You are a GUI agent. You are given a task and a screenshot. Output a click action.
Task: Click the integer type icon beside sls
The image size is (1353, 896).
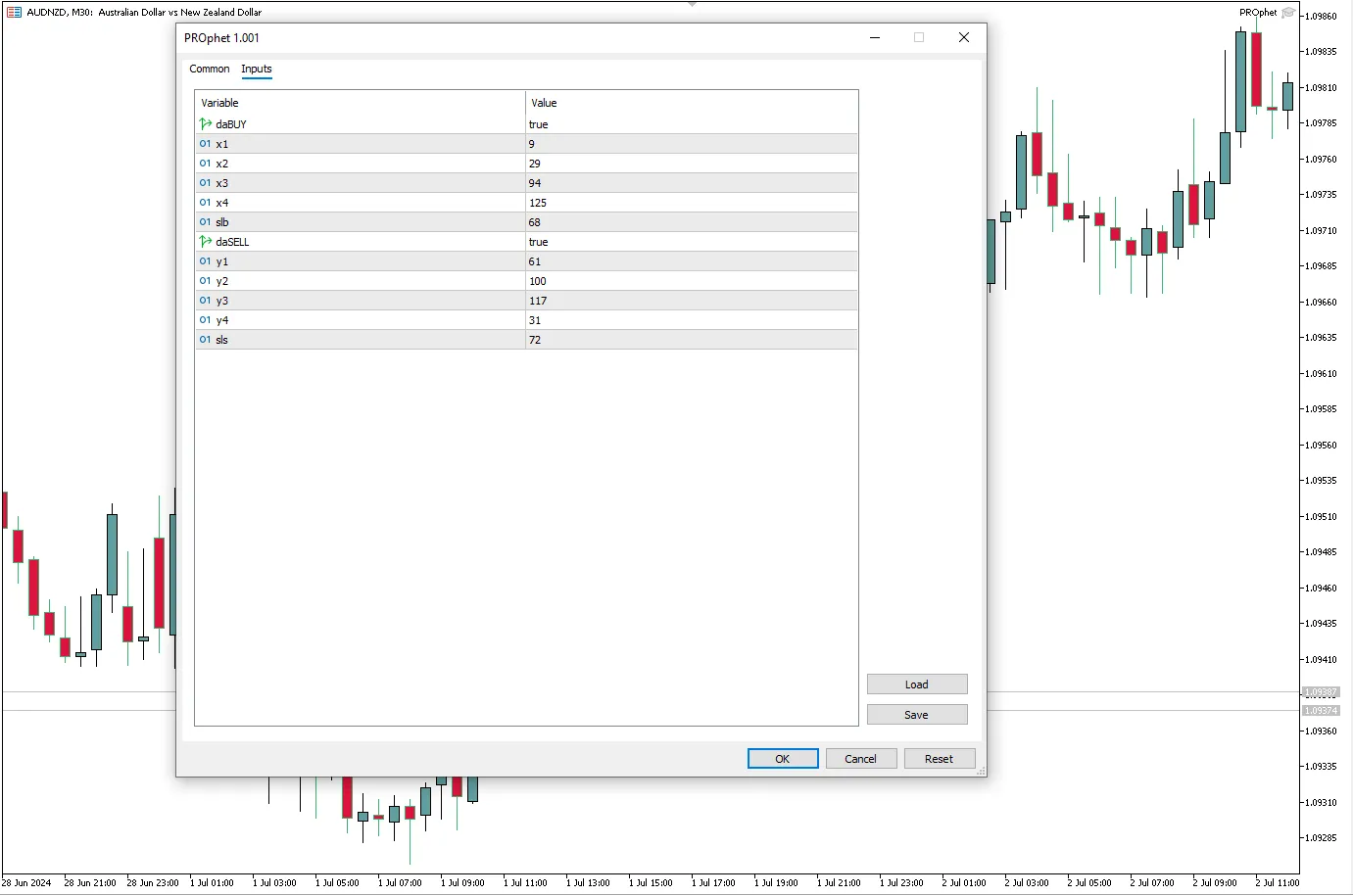click(x=206, y=340)
